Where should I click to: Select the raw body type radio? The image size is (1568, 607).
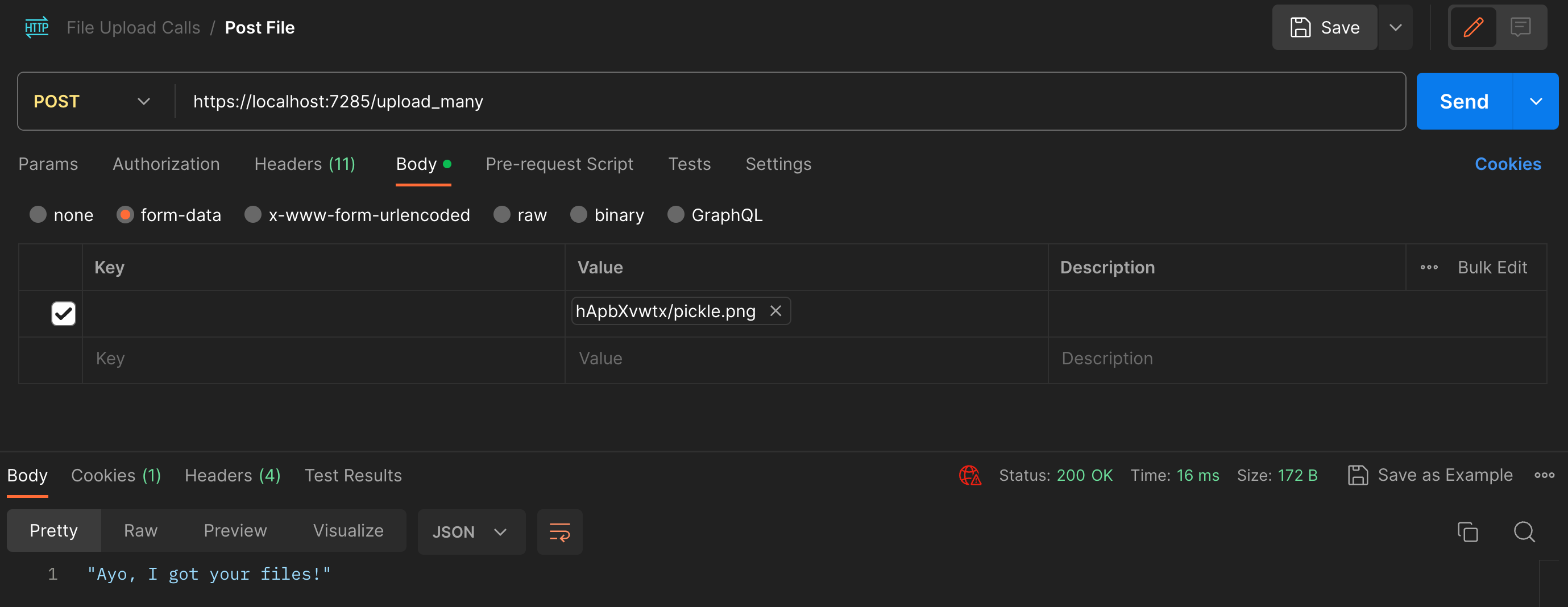tap(501, 215)
